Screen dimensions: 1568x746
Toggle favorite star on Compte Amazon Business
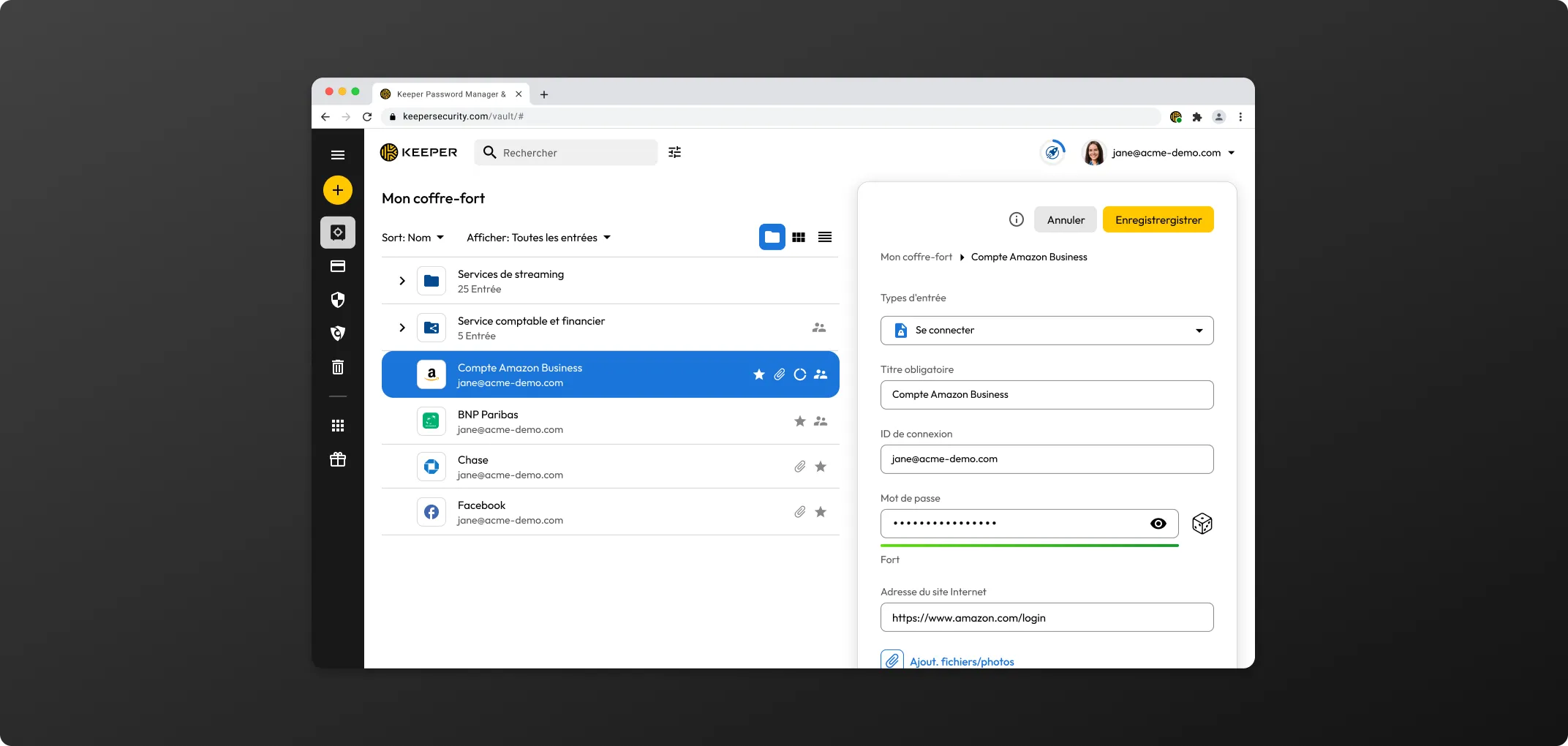click(759, 374)
